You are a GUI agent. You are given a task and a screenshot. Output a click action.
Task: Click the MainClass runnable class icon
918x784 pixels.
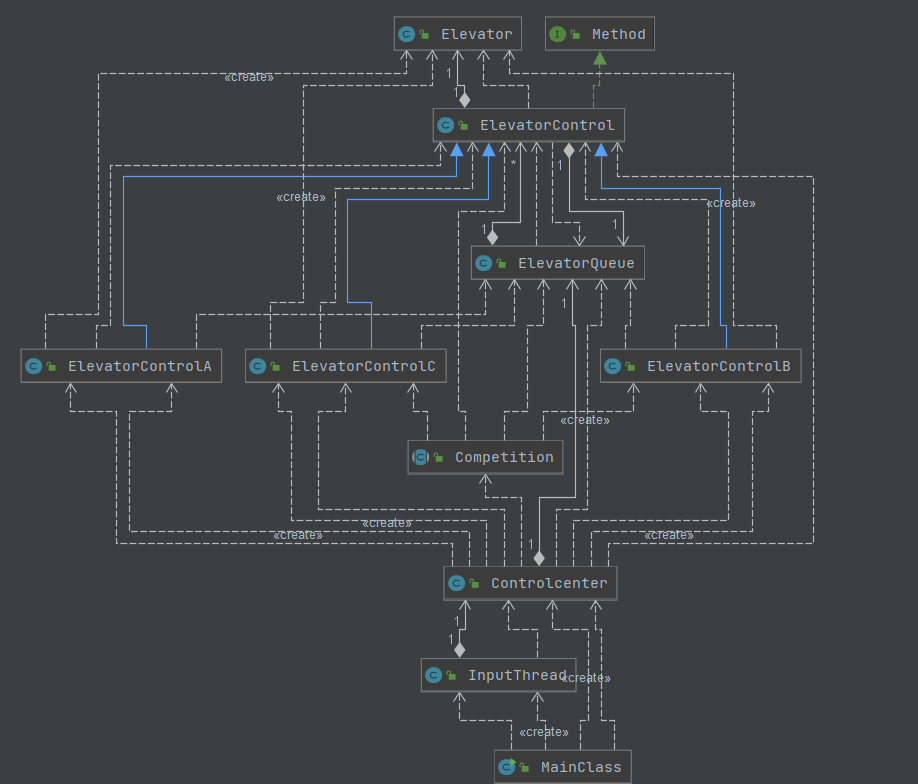[507, 766]
